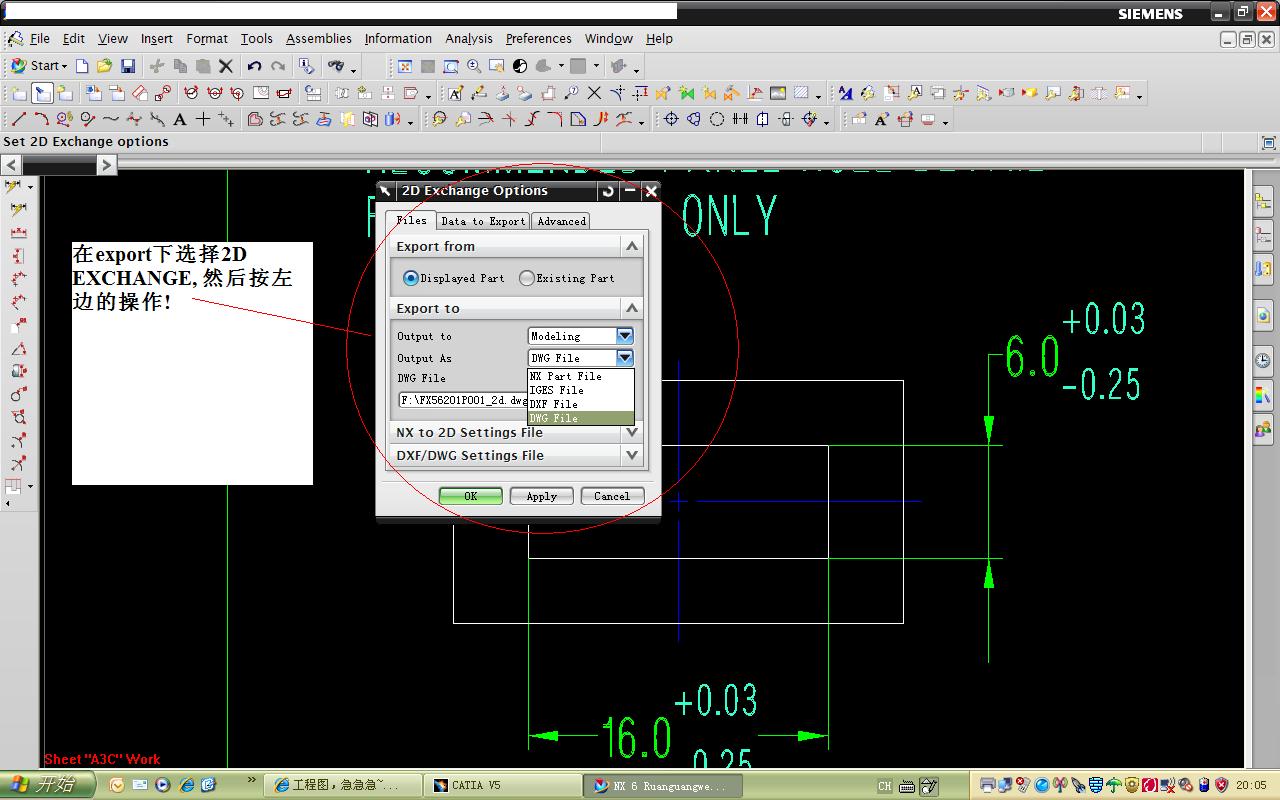
Task: Select the Displayed Part radio button
Action: [x=411, y=278]
